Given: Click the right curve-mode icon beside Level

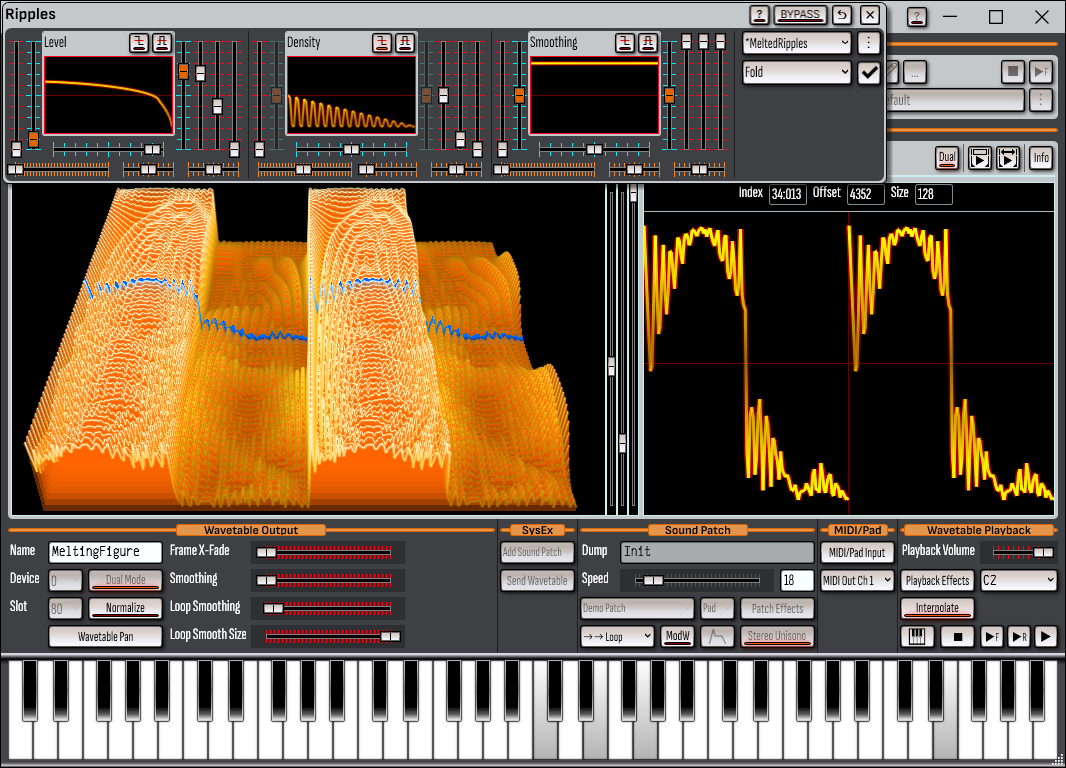Looking at the screenshot, I should [x=162, y=43].
